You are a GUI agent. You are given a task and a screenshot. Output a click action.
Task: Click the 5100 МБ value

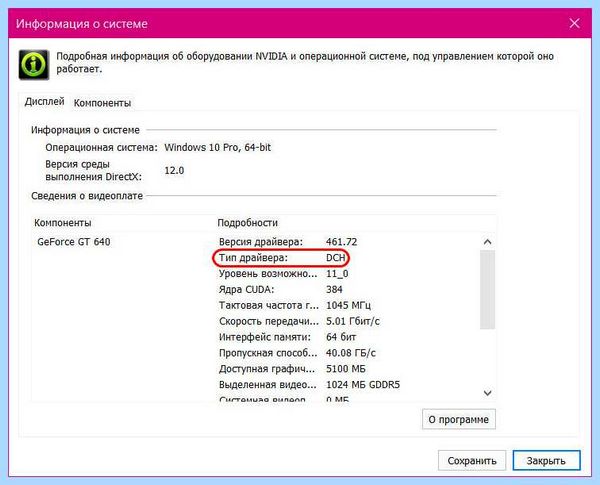[346, 369]
